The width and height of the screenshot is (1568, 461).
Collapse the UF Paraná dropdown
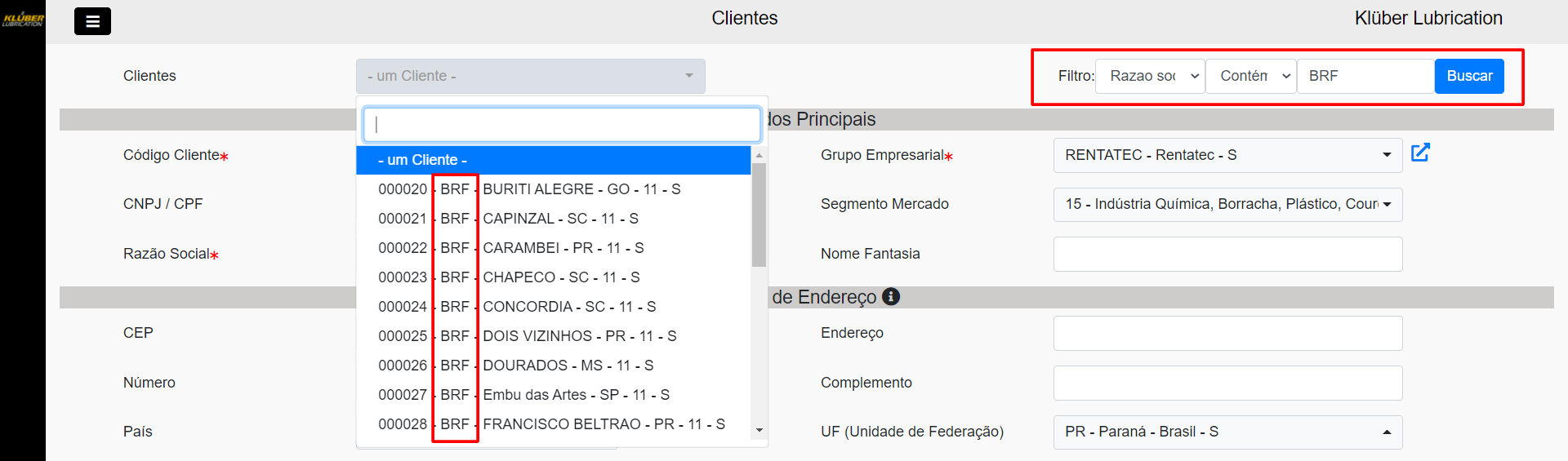[1227, 432]
